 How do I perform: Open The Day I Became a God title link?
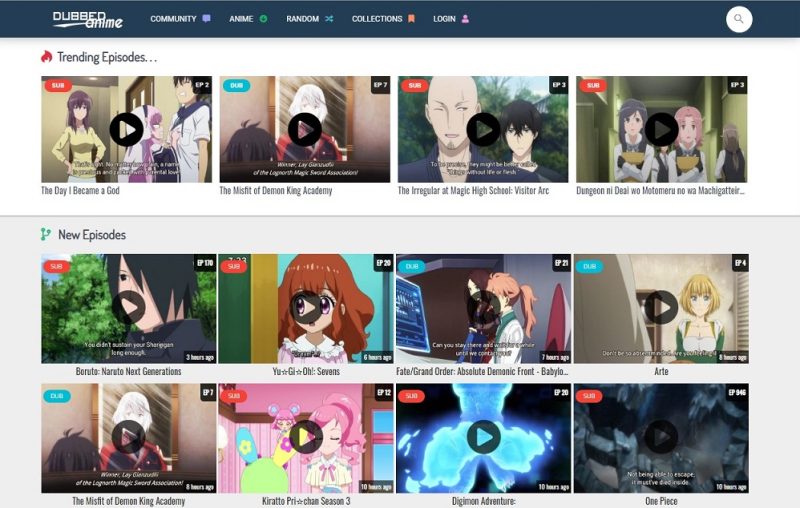(80, 190)
